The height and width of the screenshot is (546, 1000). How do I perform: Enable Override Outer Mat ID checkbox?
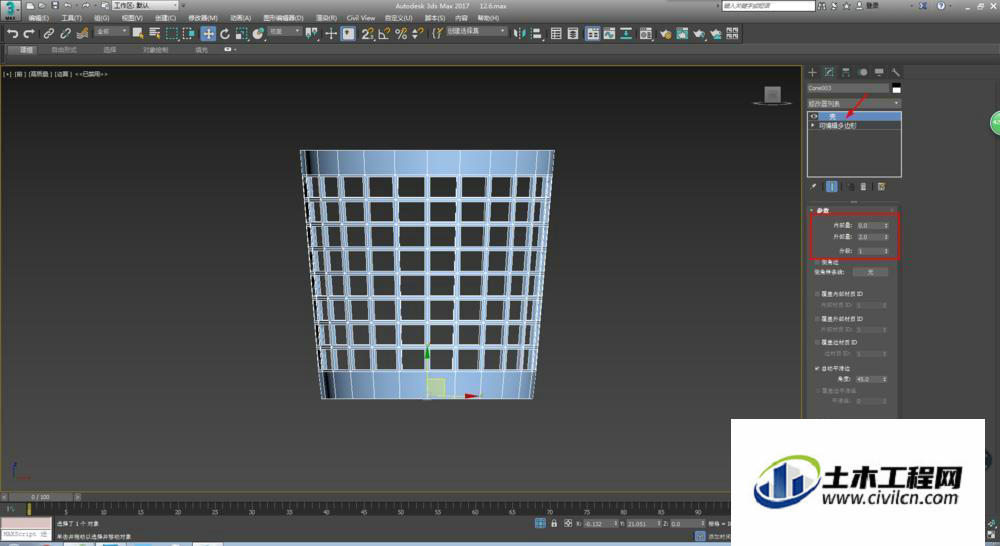point(817,318)
